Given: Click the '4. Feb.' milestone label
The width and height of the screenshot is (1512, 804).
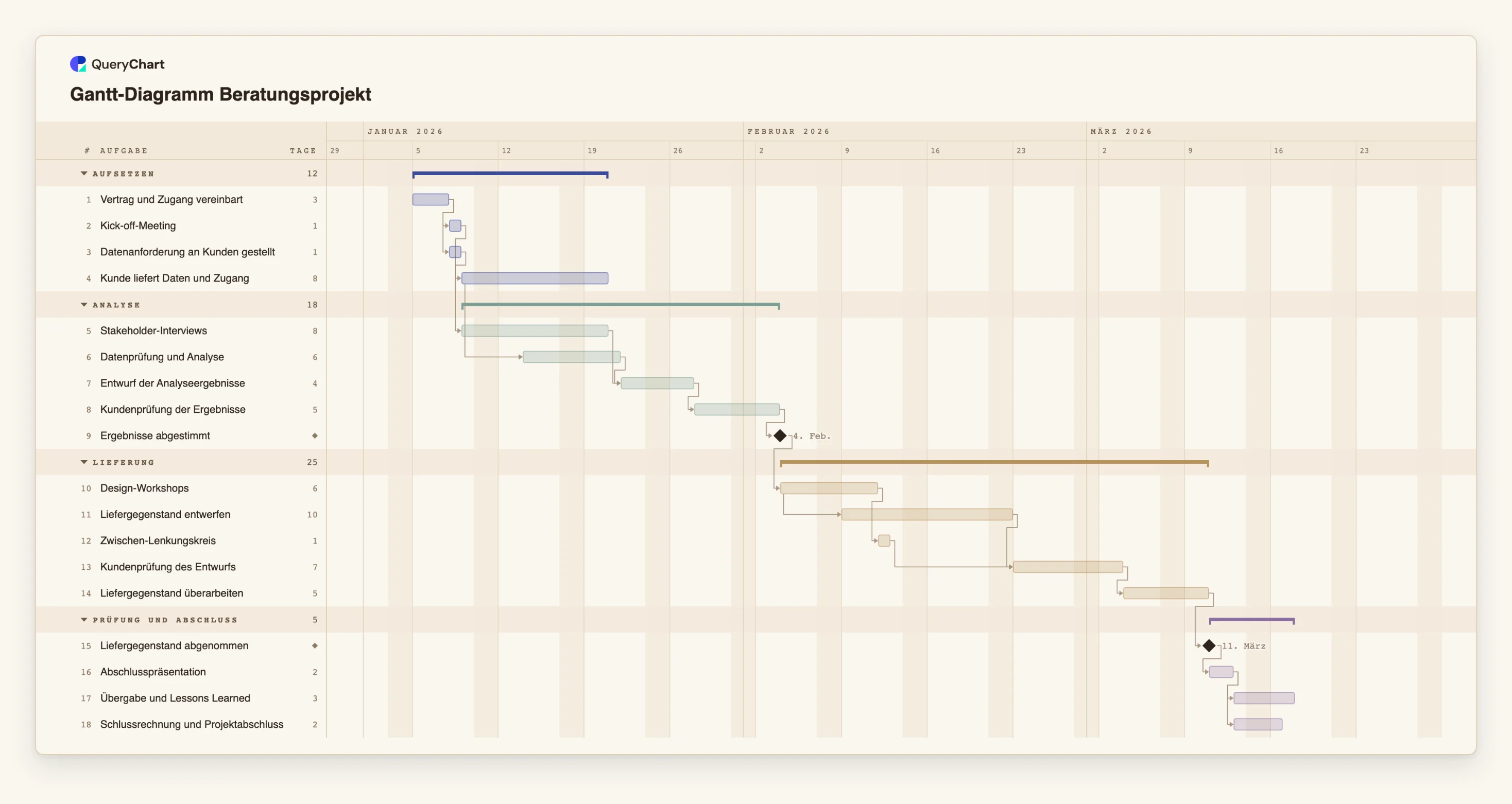Looking at the screenshot, I should click(812, 436).
